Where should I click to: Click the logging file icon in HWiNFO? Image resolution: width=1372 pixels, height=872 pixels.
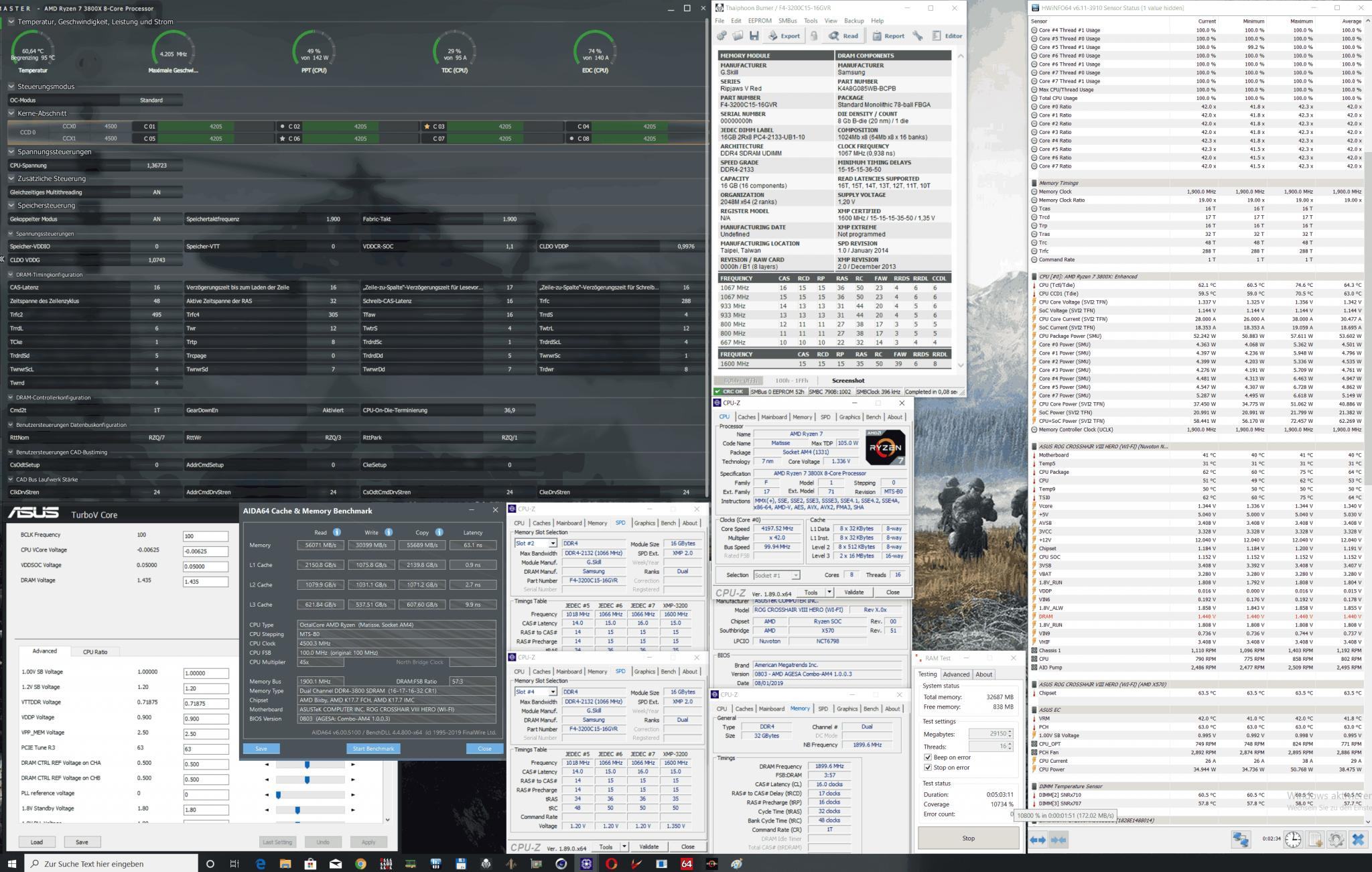(1314, 840)
